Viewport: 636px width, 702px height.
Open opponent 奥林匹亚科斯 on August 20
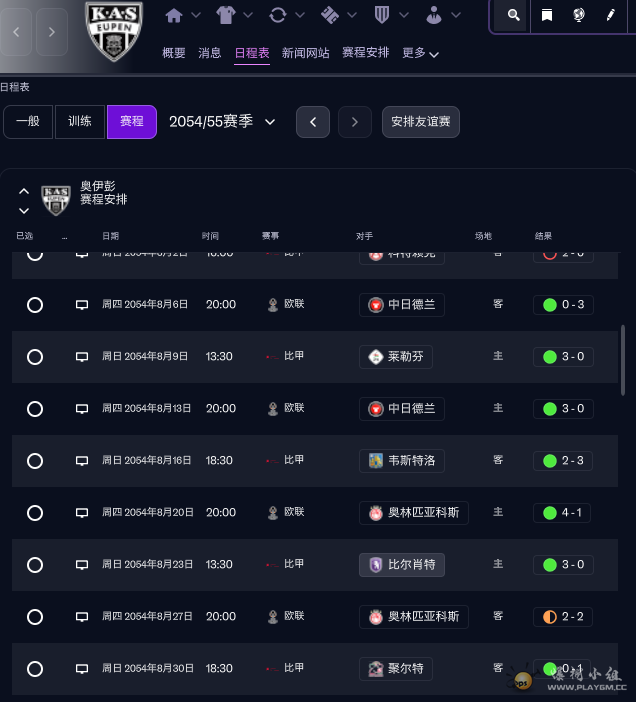[414, 513]
